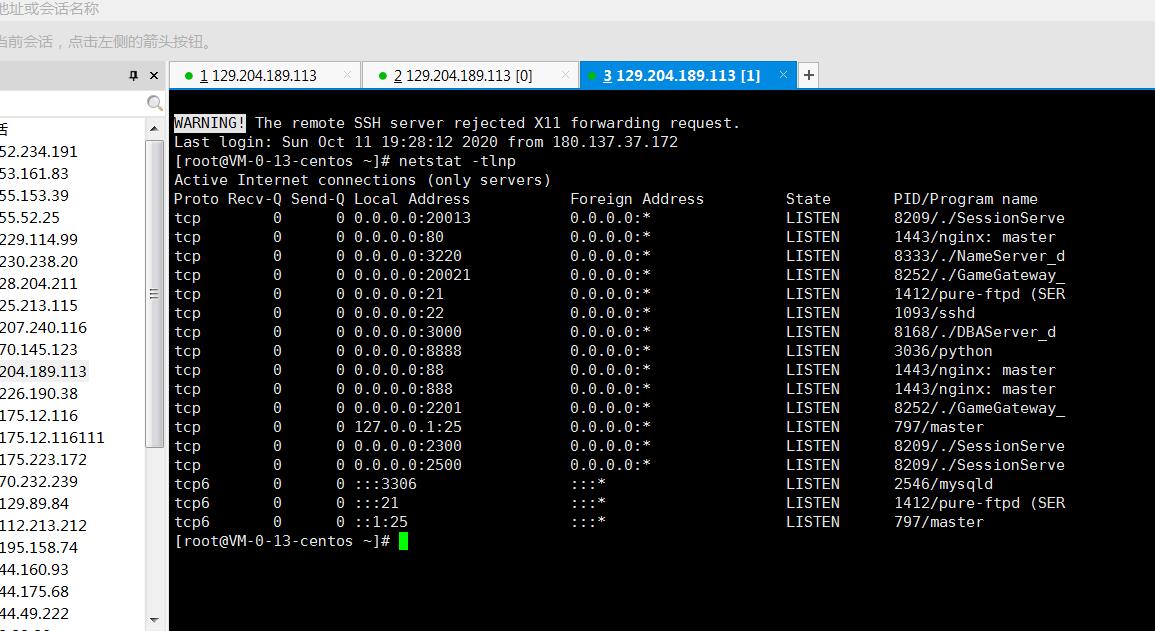Open session ending in 175.12.116111

pos(52,438)
